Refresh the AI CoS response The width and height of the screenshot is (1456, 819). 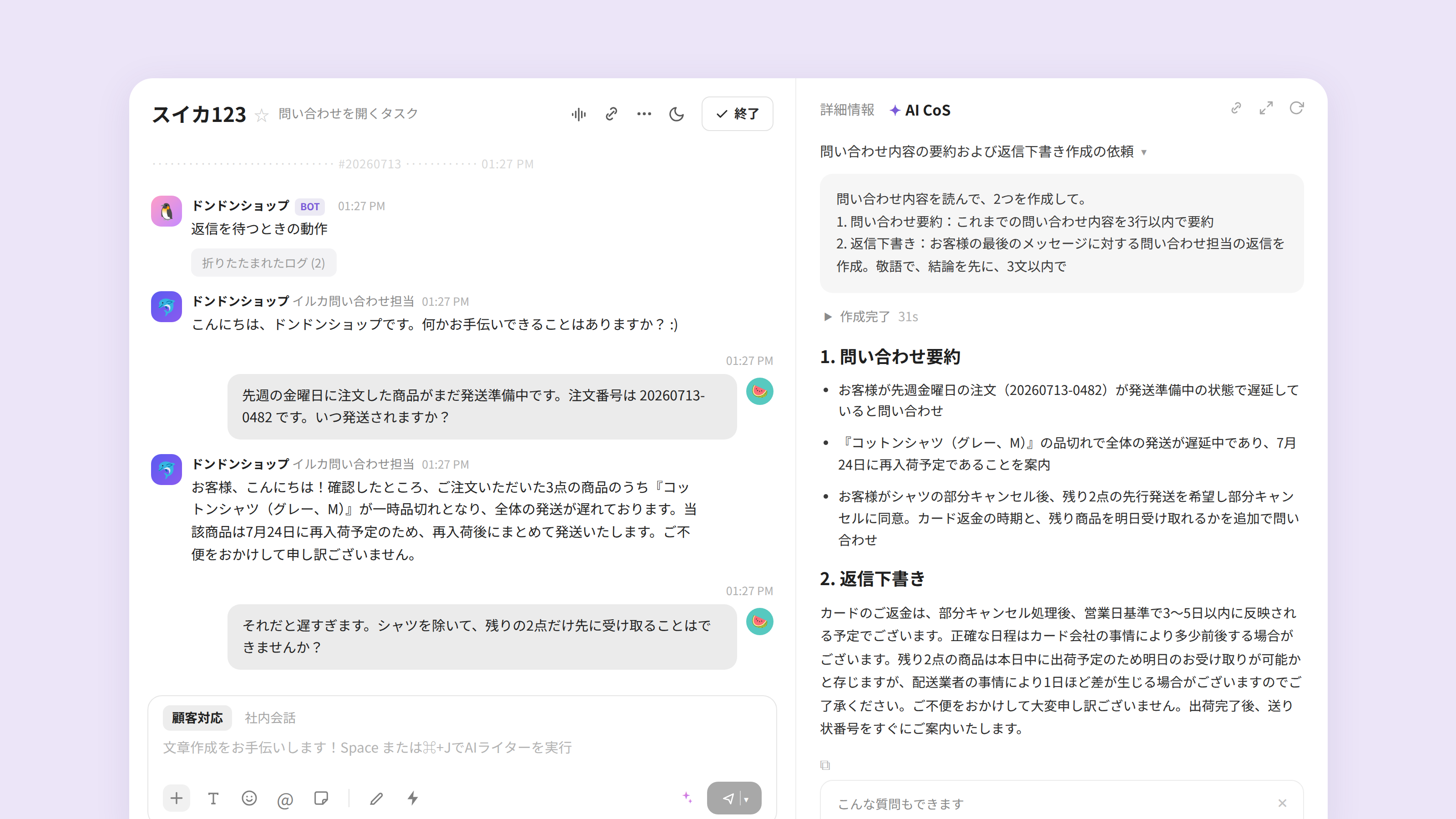coord(1297,108)
